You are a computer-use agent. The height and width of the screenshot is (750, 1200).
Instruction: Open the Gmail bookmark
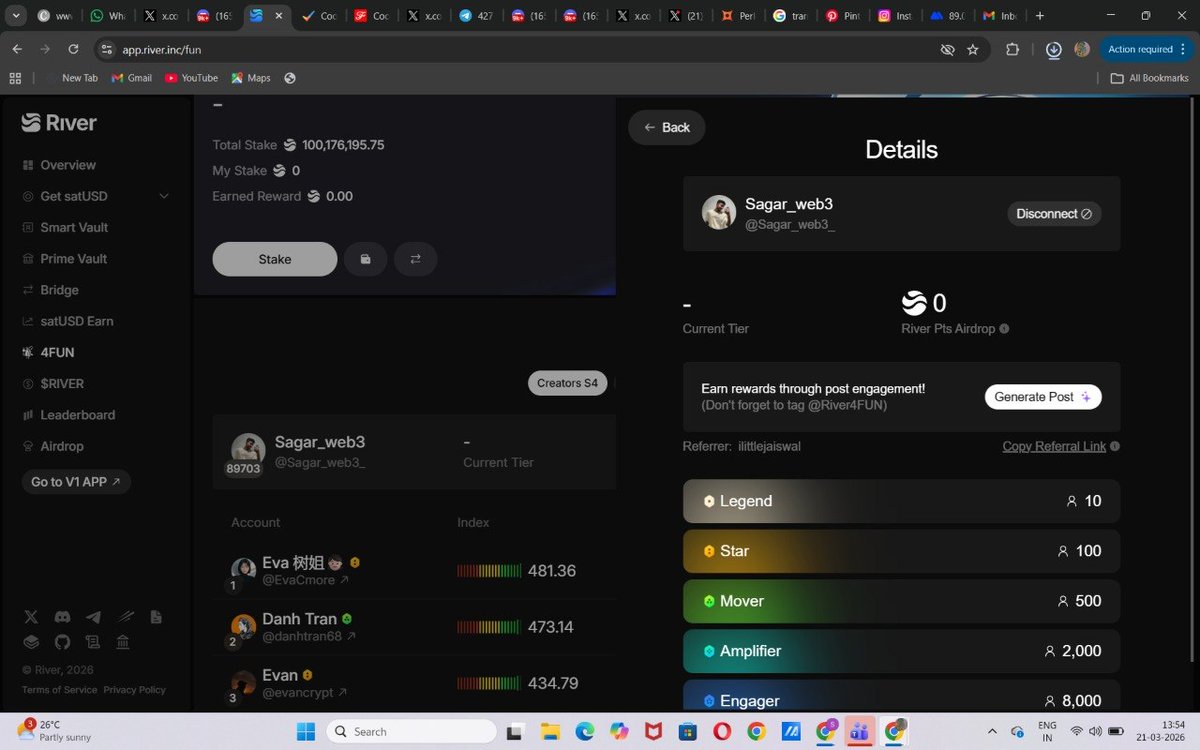(132, 78)
